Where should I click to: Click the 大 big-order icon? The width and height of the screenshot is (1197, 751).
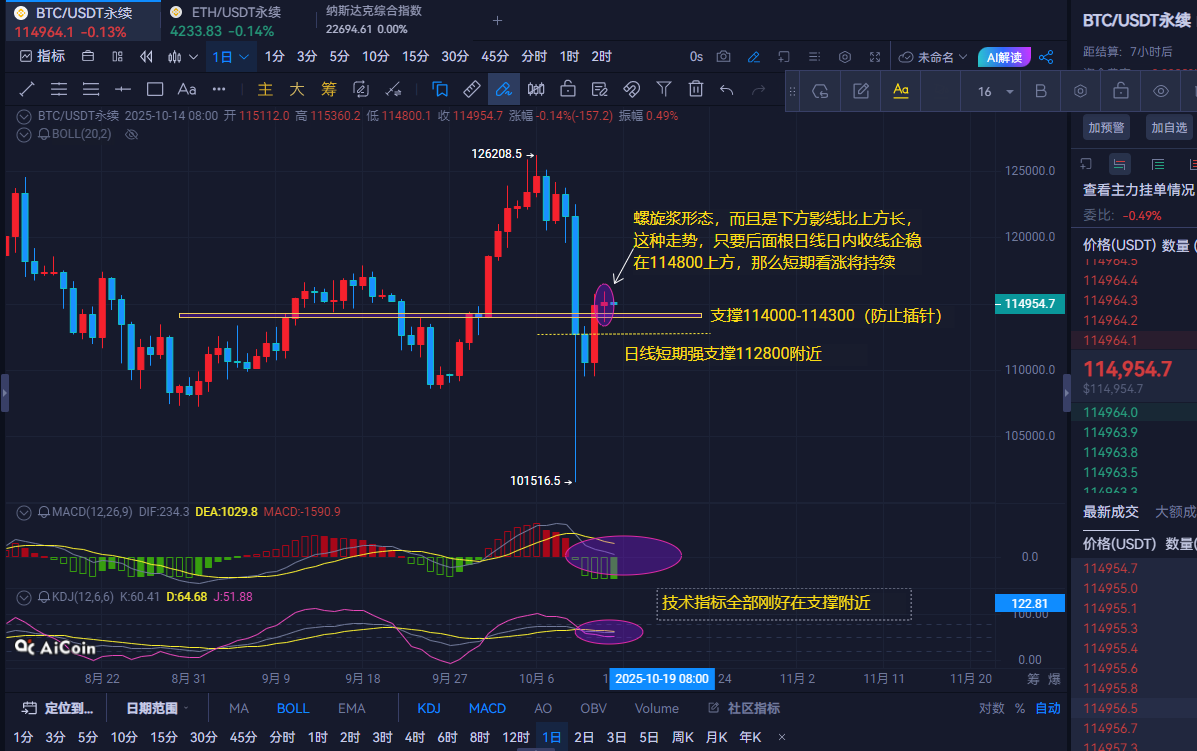point(297,89)
